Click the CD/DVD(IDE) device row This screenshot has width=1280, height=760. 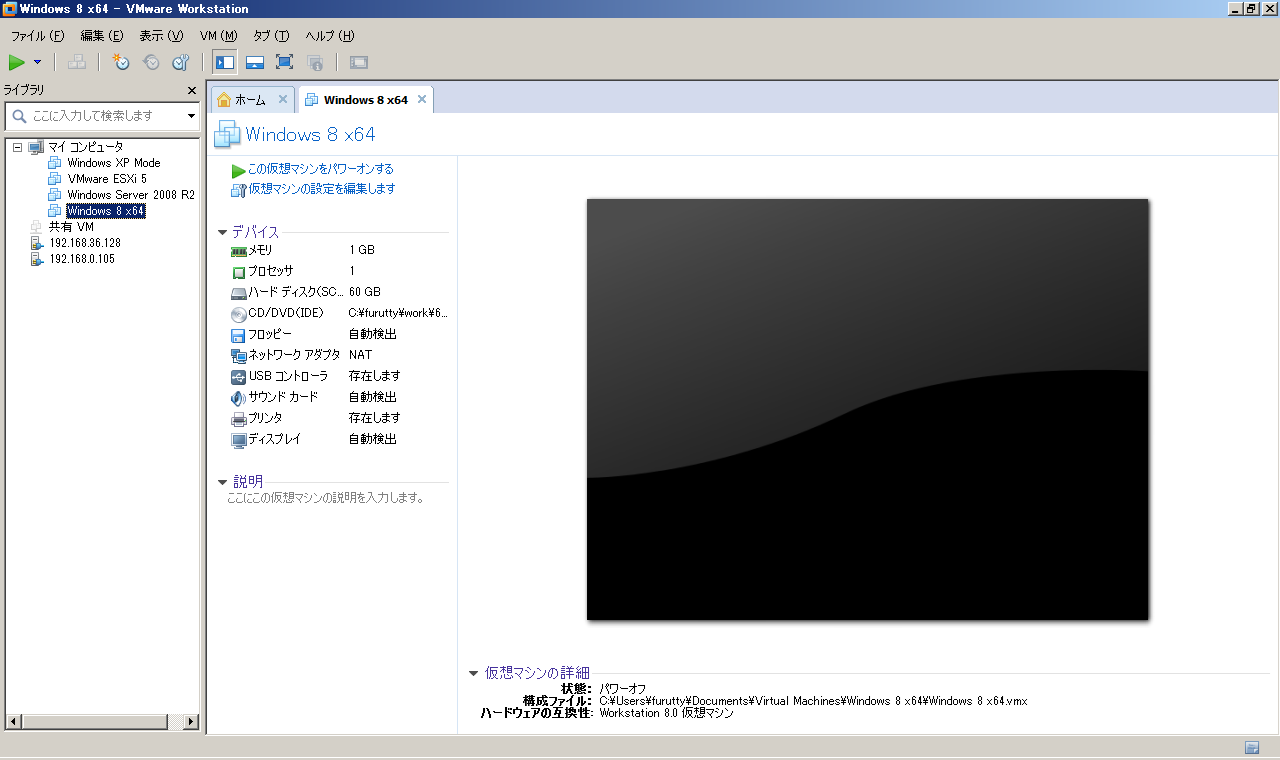(x=339, y=313)
